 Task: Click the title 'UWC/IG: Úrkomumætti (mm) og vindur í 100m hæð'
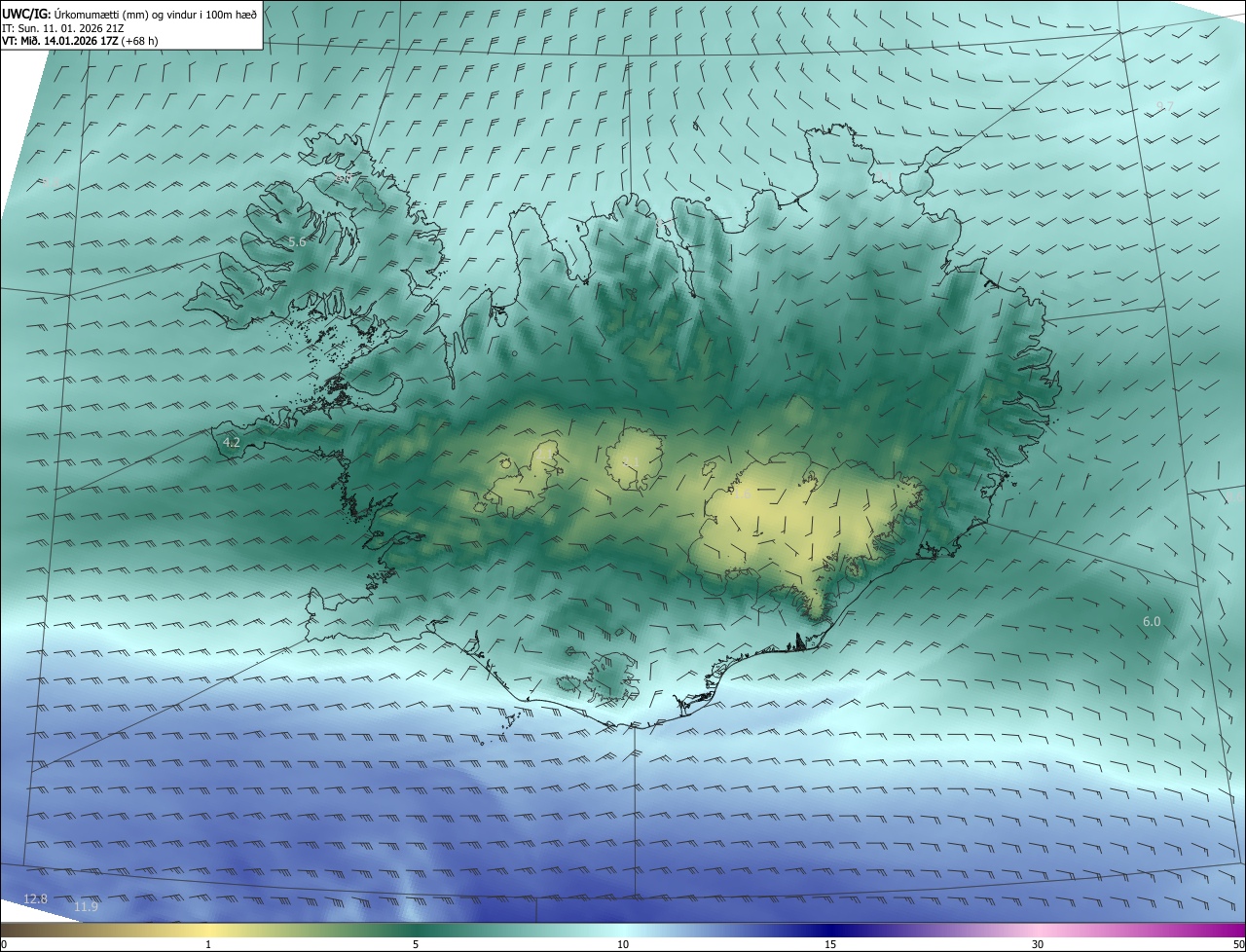click(129, 14)
